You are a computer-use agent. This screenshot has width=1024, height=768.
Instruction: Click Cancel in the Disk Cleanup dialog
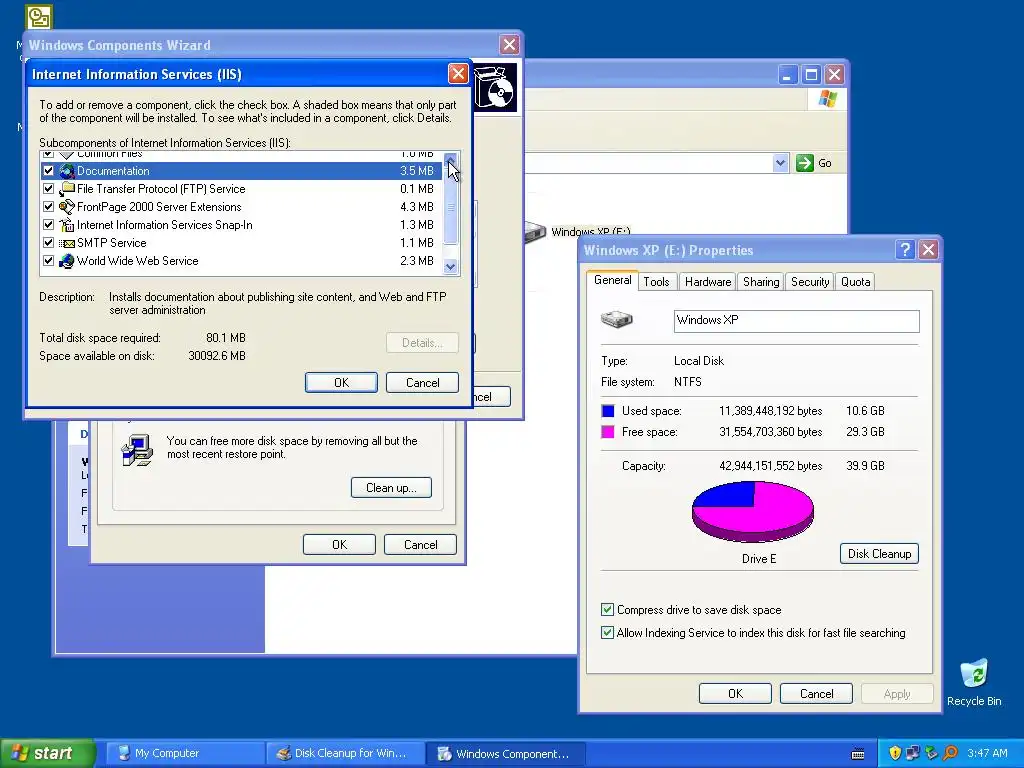(421, 545)
